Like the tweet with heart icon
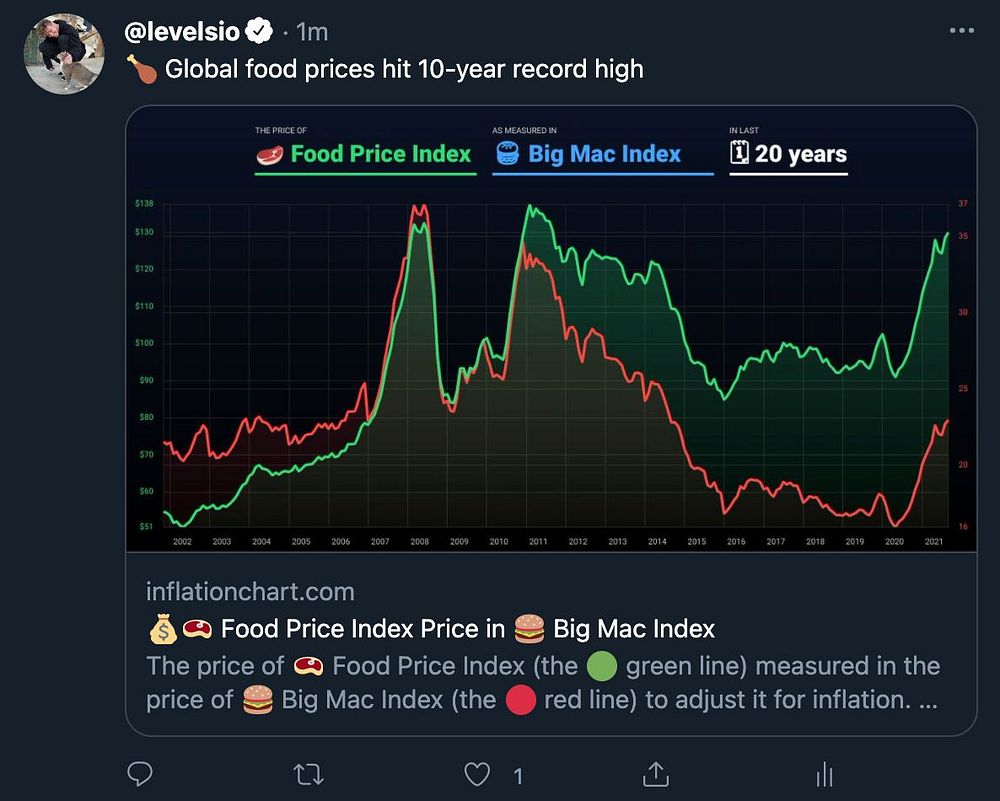Image resolution: width=1000 pixels, height=801 pixels. [480, 773]
